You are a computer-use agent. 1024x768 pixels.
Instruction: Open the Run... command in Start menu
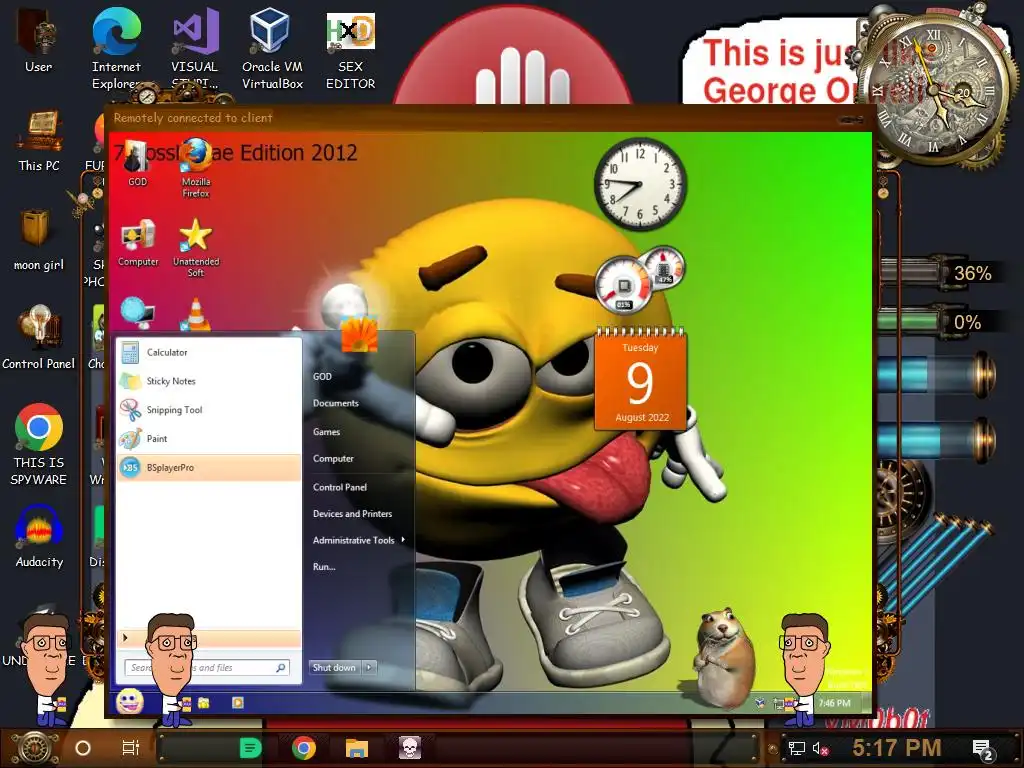tap(324, 566)
